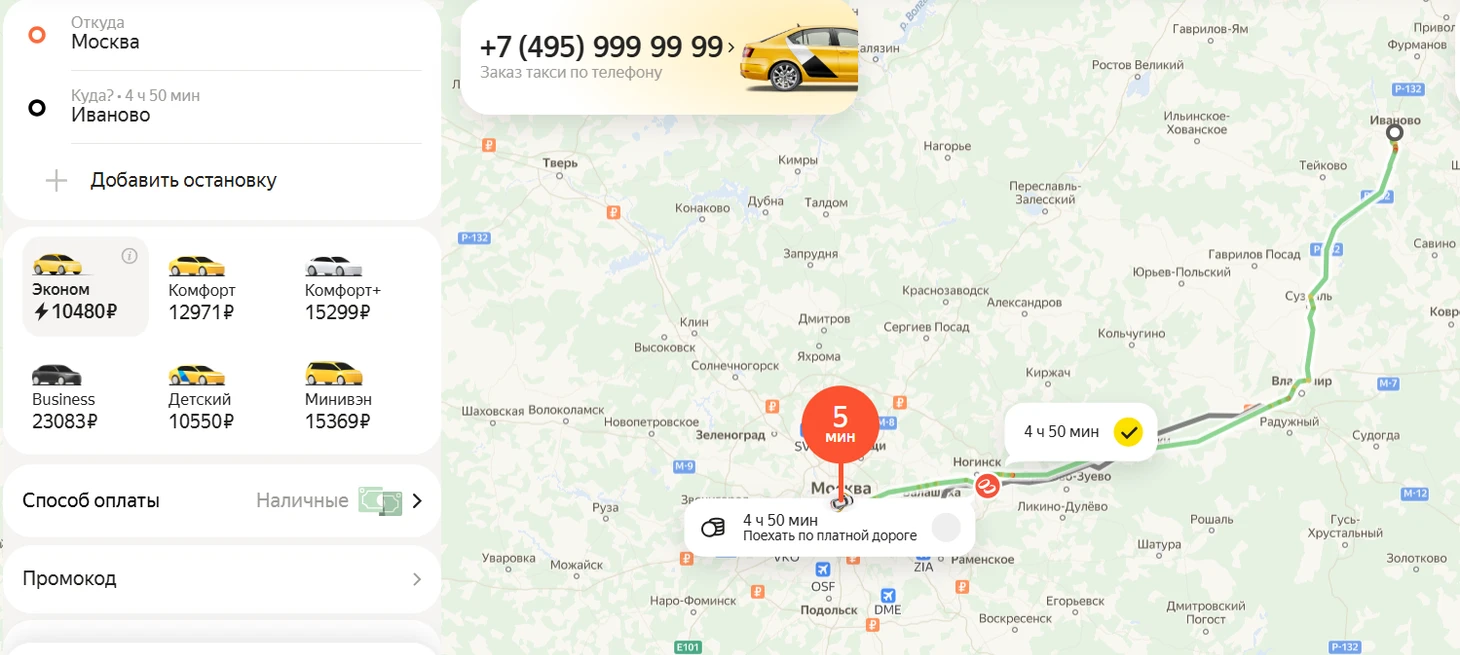Edit the Откуда Москва field
This screenshot has width=1460, height=655.
222,34
